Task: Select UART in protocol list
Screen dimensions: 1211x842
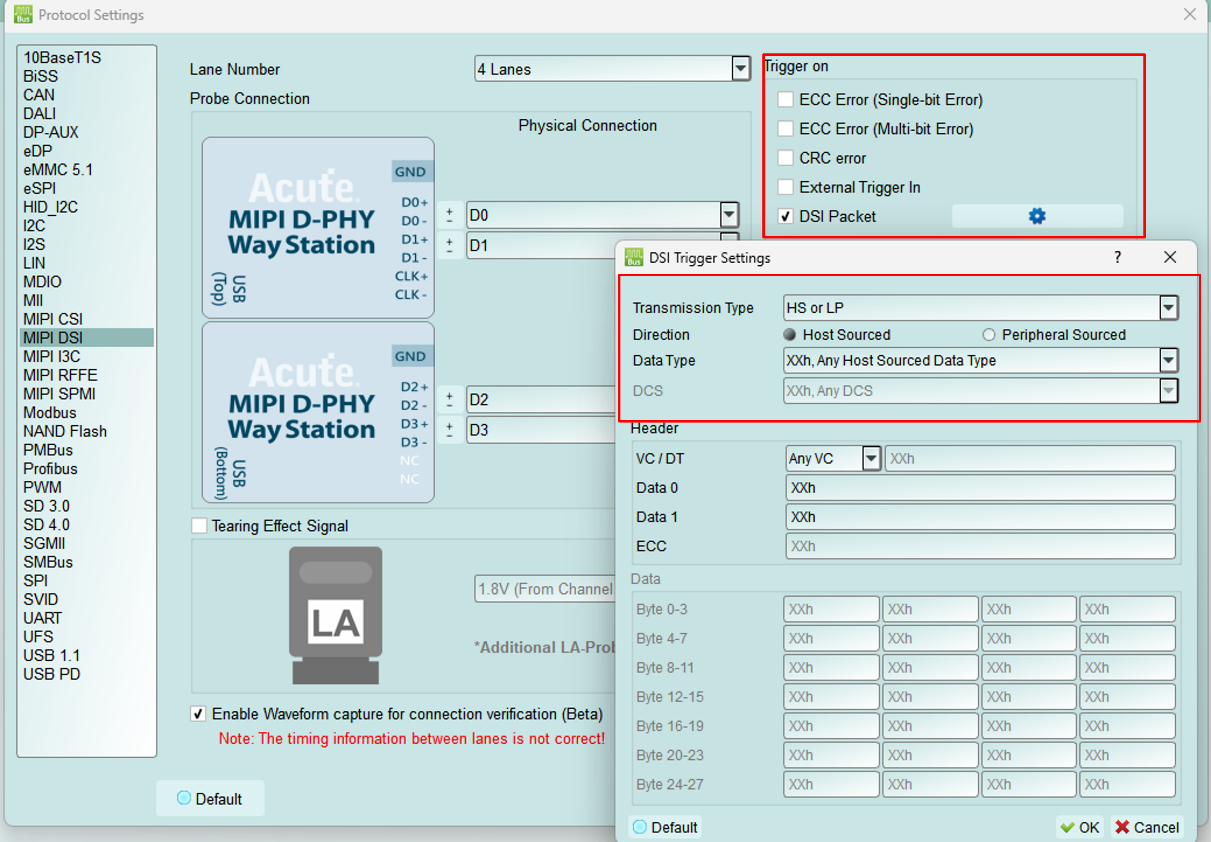Action: coord(42,618)
